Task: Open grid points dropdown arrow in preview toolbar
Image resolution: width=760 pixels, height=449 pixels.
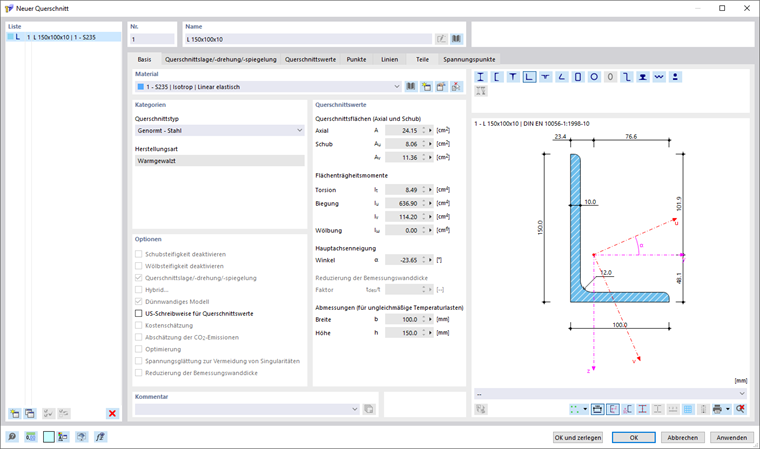Action: pyautogui.click(x=585, y=409)
